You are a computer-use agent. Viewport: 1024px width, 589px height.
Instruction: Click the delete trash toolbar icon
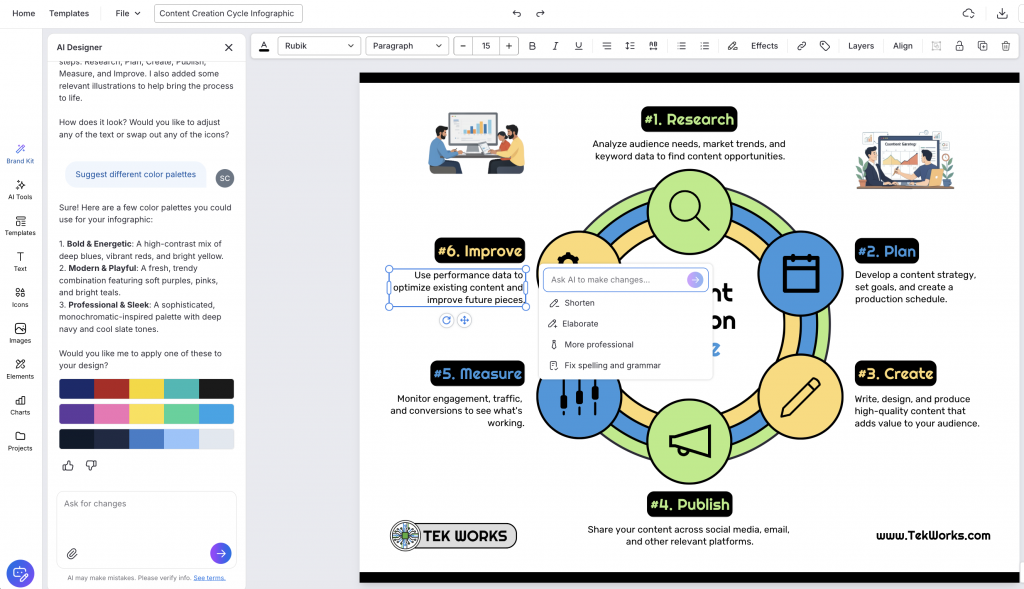pos(1006,46)
